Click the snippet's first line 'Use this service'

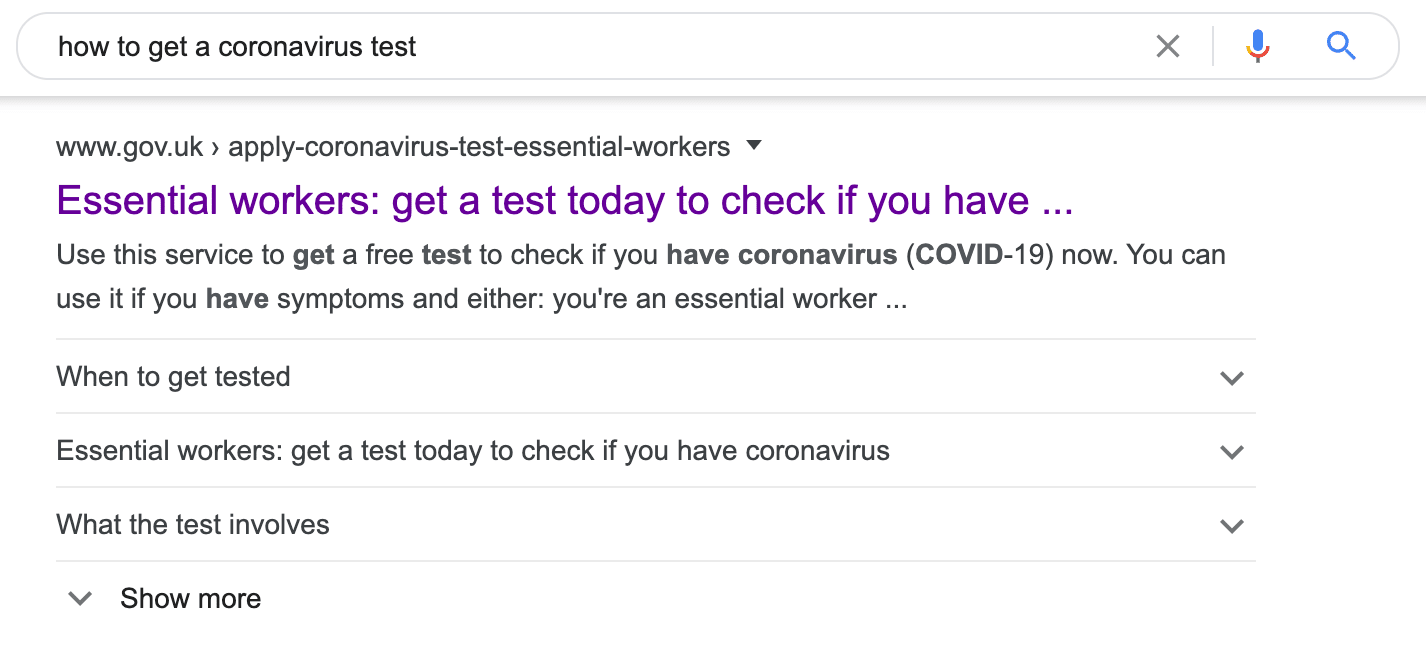click(170, 255)
